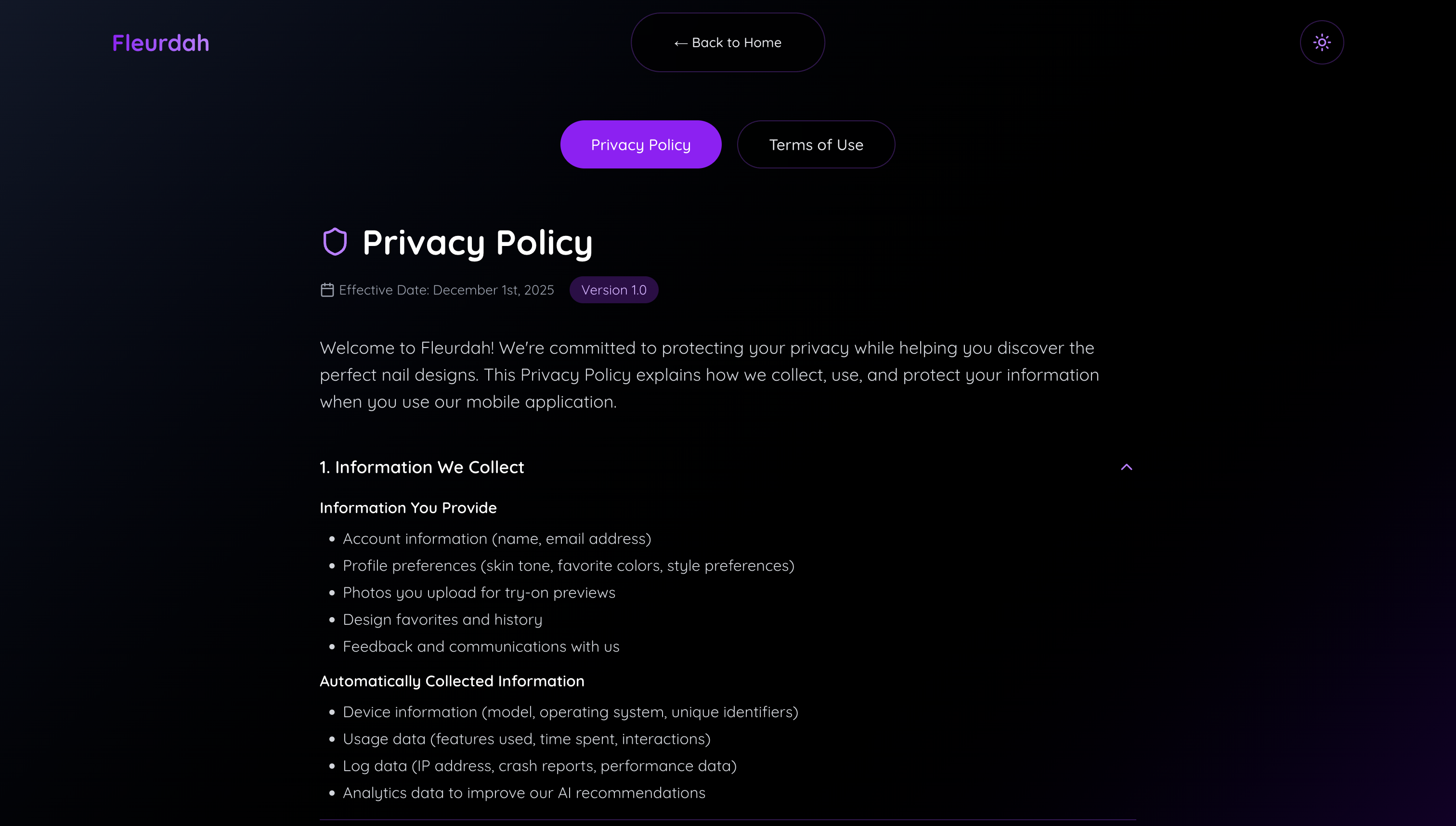The image size is (1456, 826).
Task: Click the Effective Date December 1st, 2025 text
Action: [x=446, y=290]
